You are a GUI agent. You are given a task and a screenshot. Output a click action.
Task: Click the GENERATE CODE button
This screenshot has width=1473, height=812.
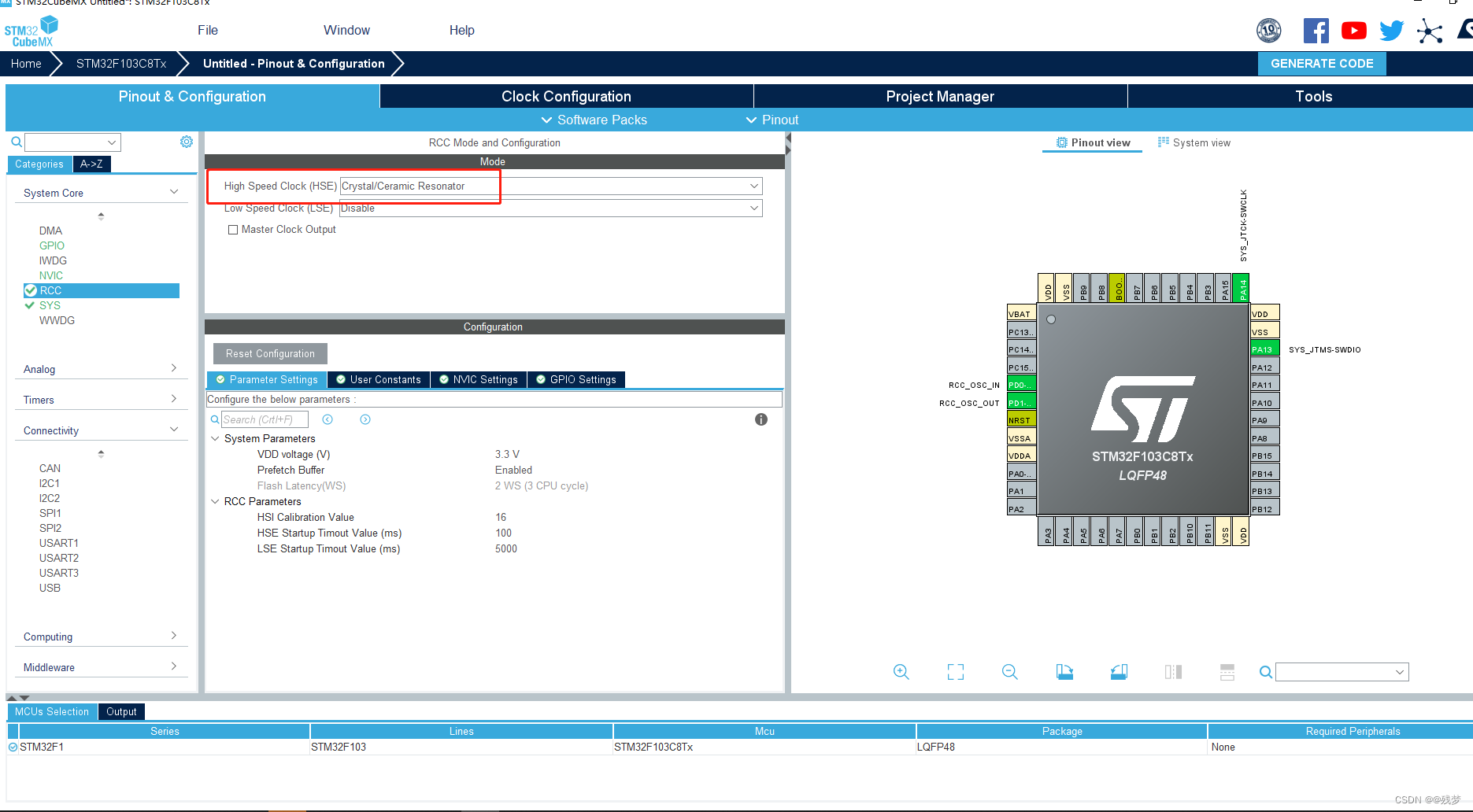(x=1322, y=64)
